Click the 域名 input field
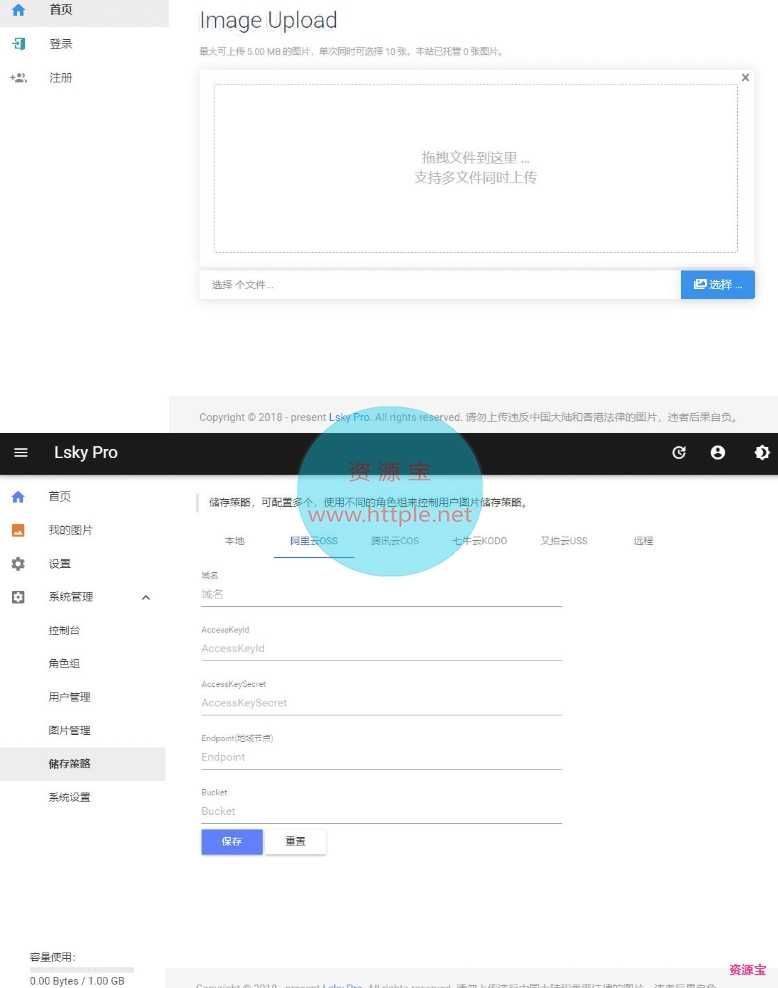This screenshot has width=778, height=988. click(x=381, y=594)
